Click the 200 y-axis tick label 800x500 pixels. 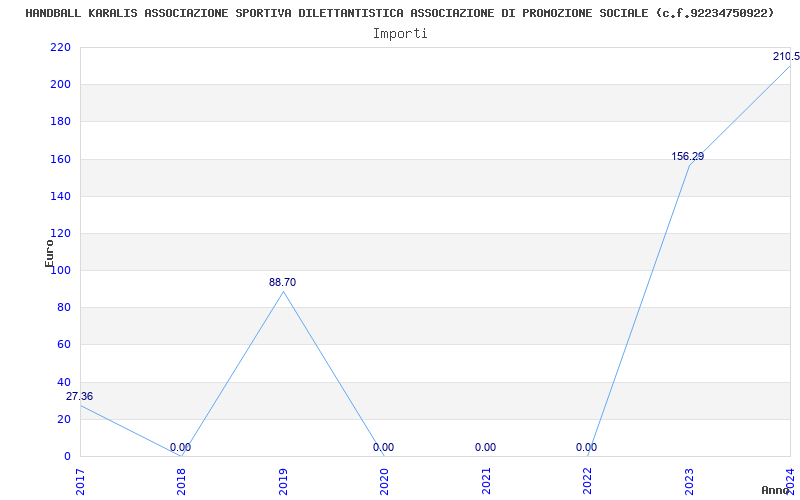pos(60,85)
